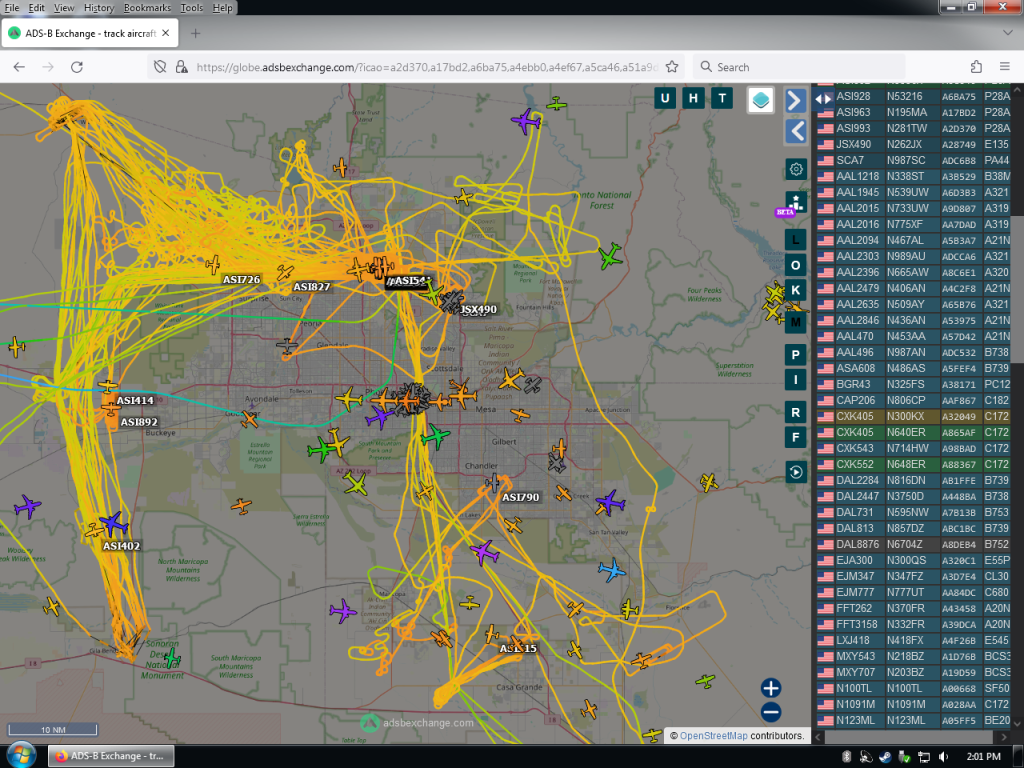
Task: Open the Tools menu
Action: [191, 8]
